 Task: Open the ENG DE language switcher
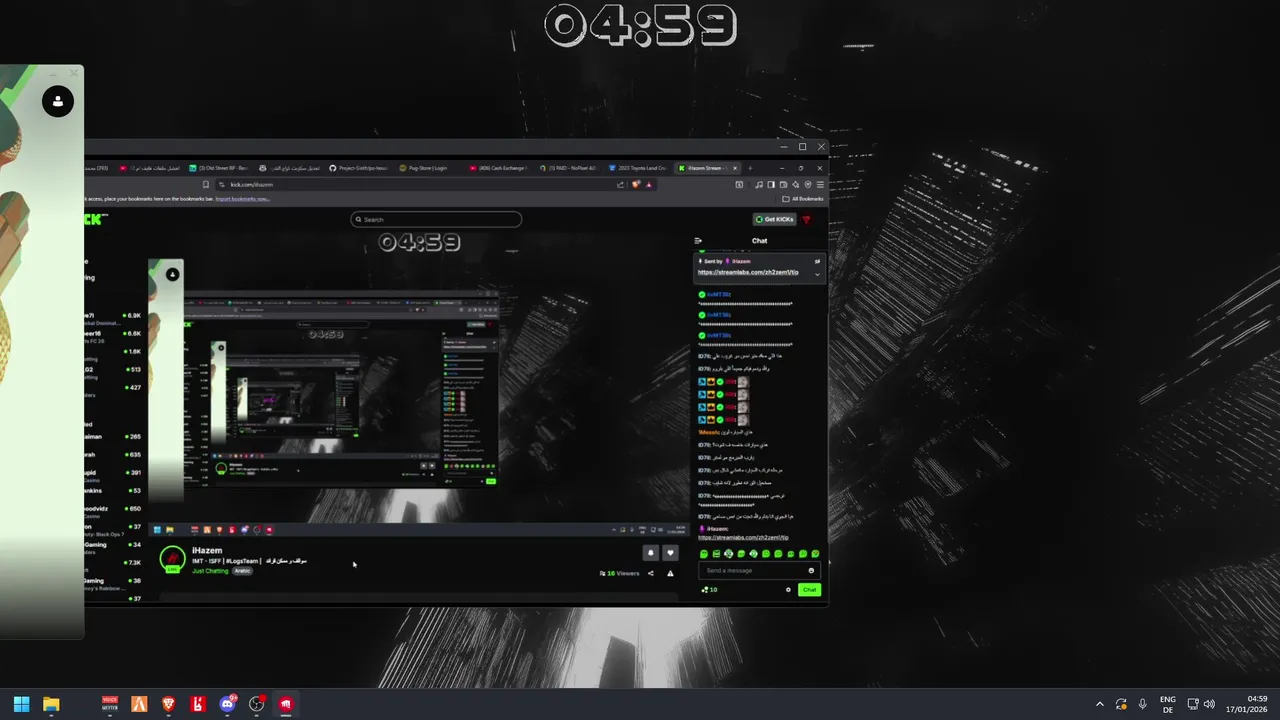click(x=1168, y=704)
